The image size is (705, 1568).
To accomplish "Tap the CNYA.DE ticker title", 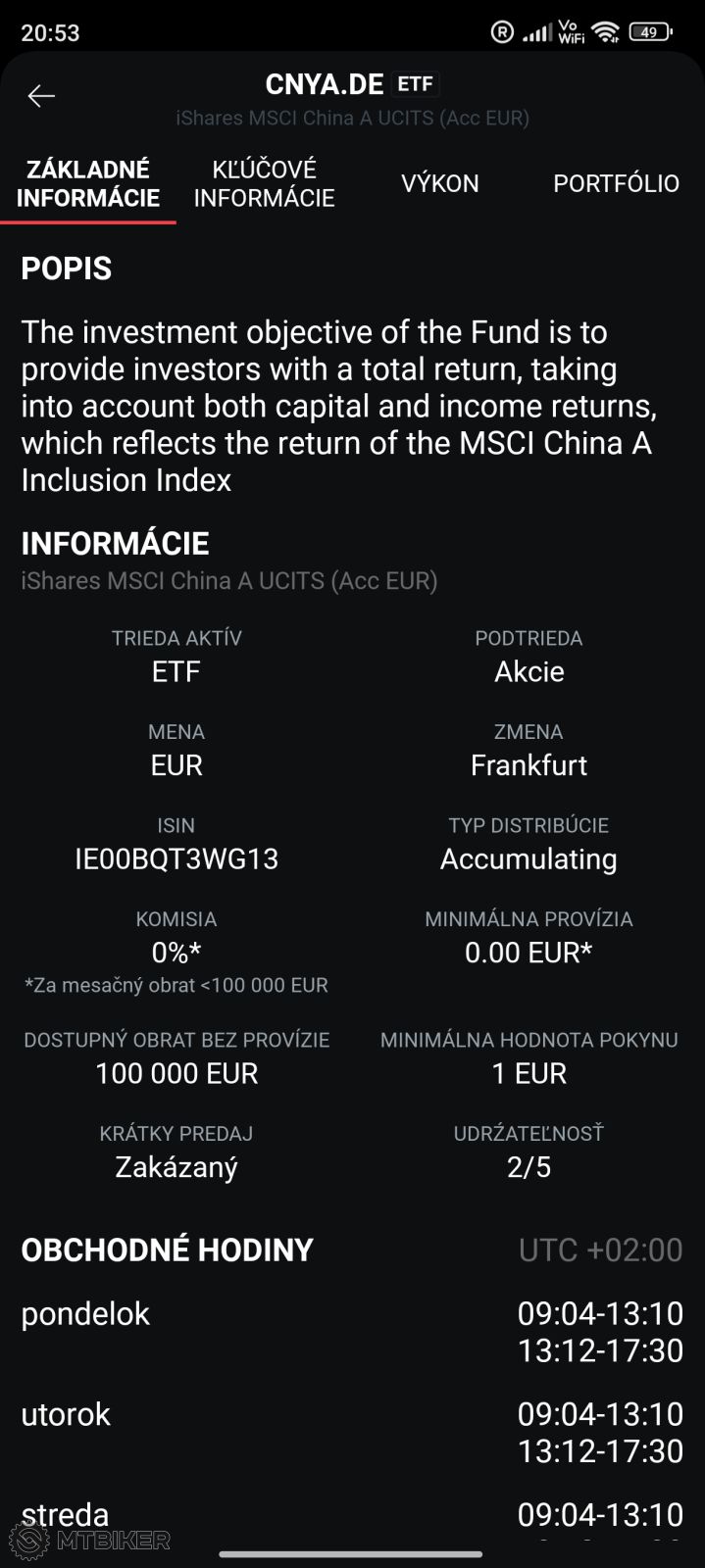I will [324, 84].
